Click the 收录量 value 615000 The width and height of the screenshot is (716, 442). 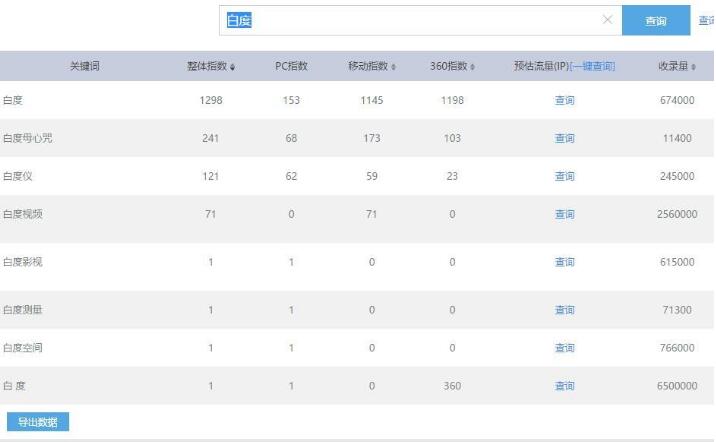tap(677, 262)
